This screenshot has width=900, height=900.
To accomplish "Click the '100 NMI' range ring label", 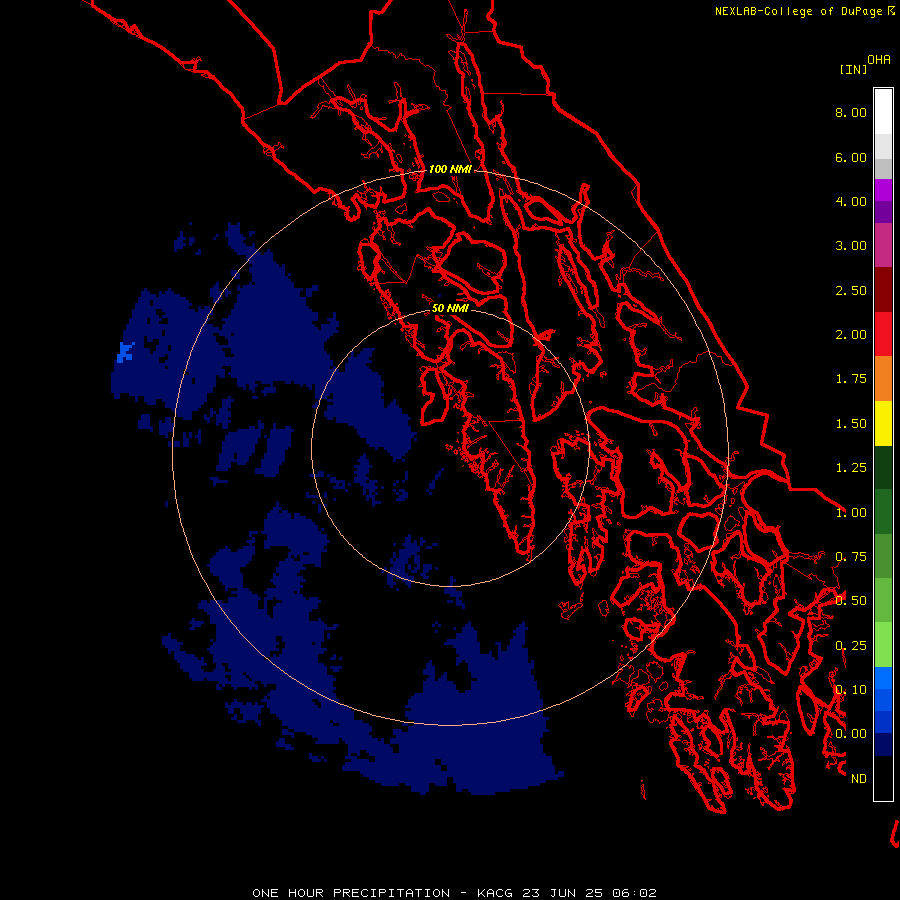I will [450, 169].
